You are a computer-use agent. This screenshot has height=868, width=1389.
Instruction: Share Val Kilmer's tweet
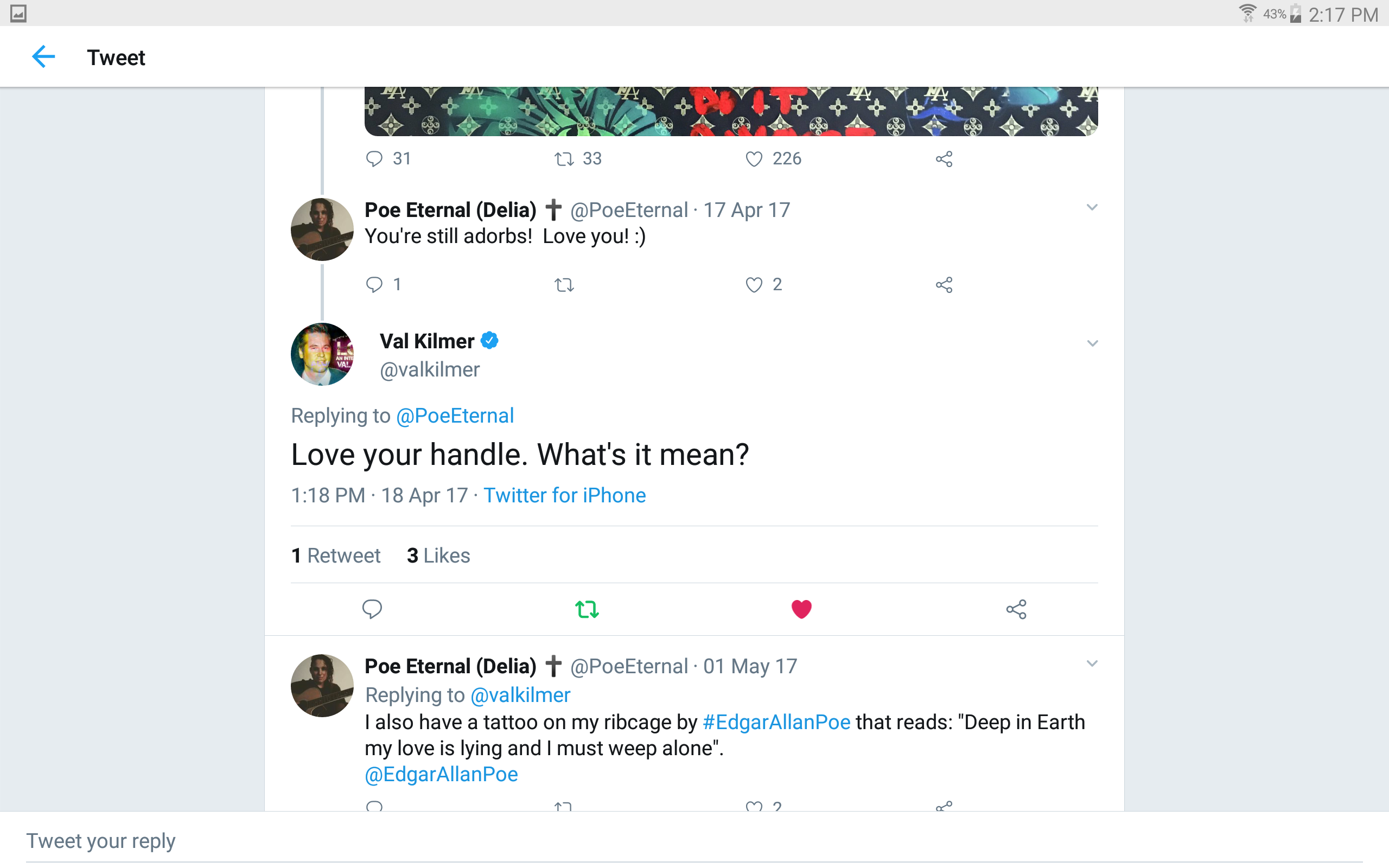(x=1016, y=609)
